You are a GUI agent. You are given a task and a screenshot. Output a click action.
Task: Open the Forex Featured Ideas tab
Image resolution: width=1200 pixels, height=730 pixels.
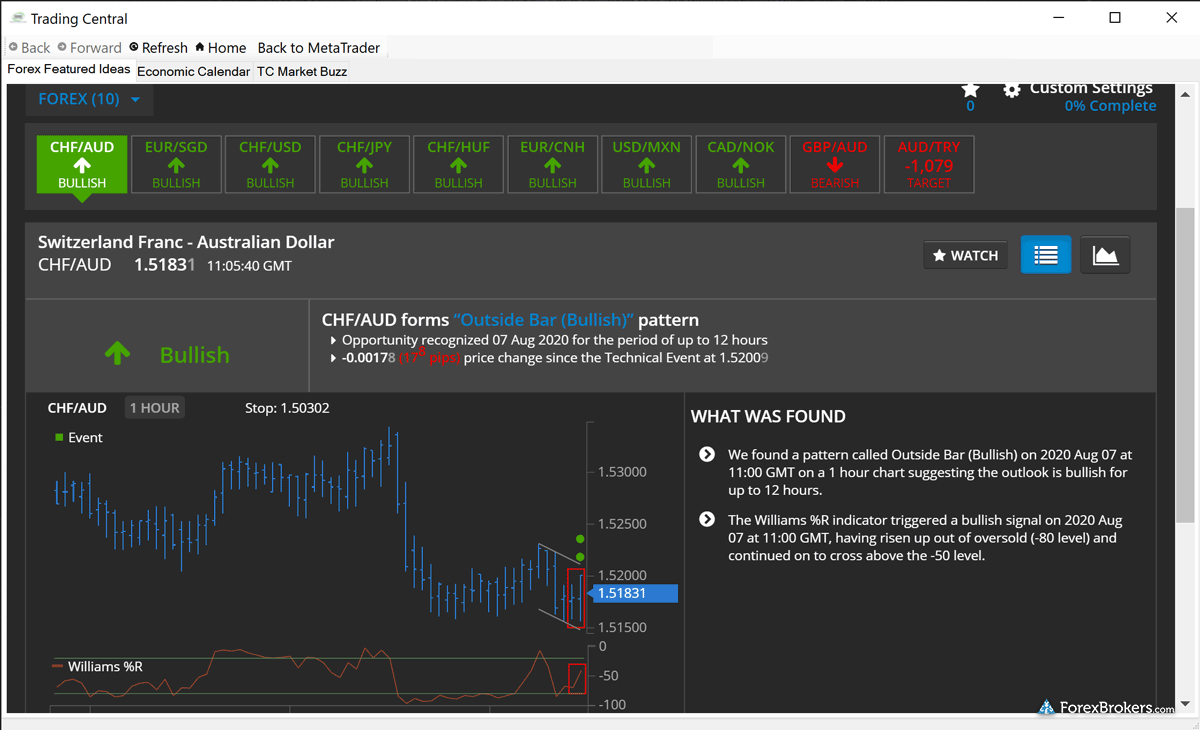(x=69, y=69)
